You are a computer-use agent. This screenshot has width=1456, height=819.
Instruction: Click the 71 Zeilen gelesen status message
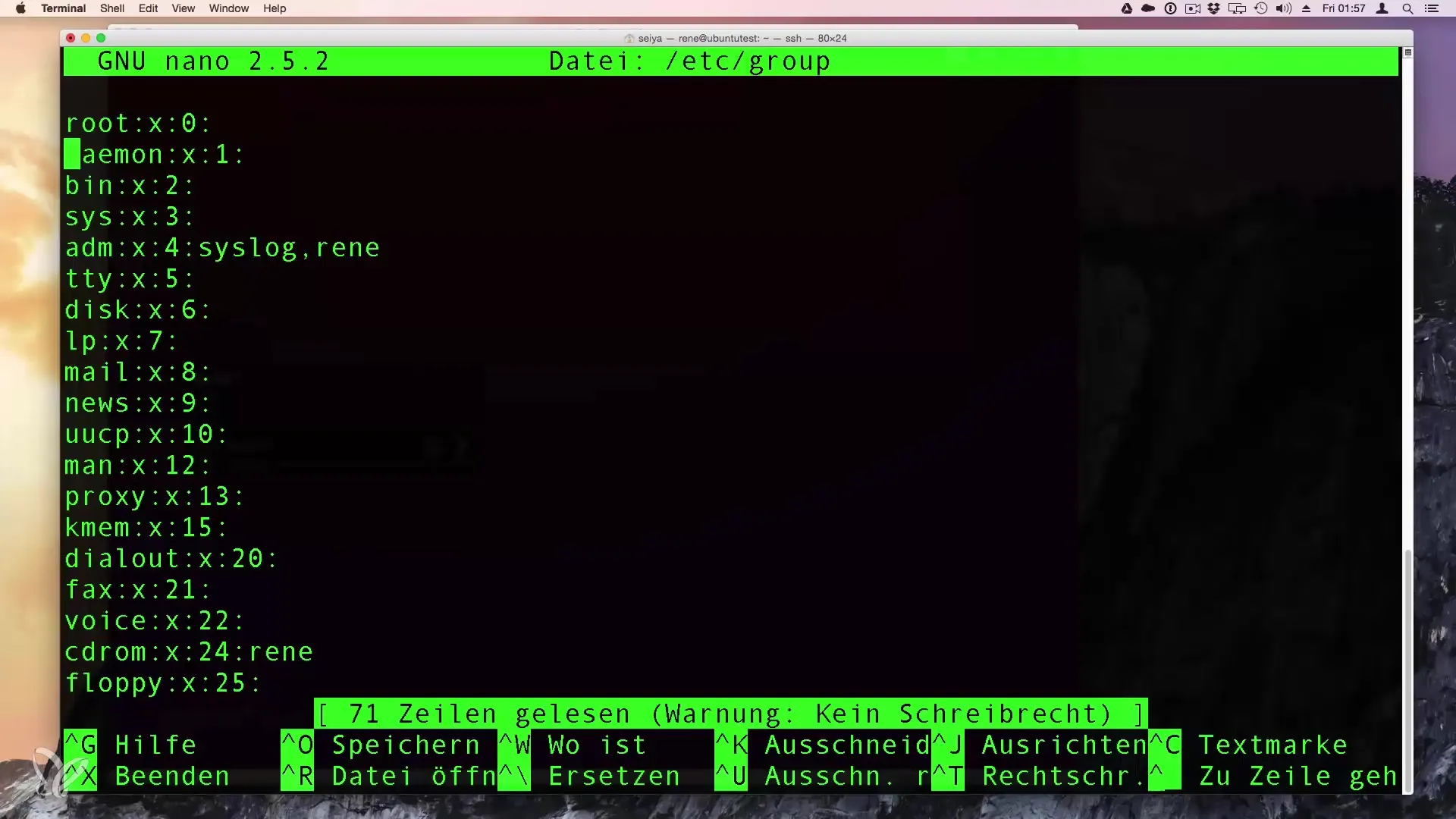[730, 714]
